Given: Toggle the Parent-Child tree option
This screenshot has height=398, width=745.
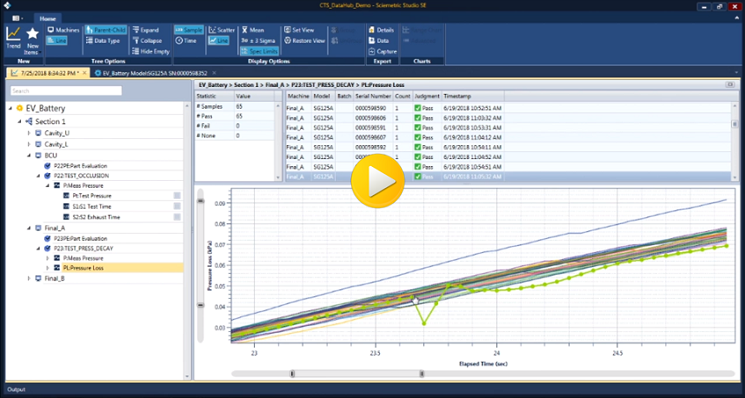Looking at the screenshot, I should click(106, 30).
